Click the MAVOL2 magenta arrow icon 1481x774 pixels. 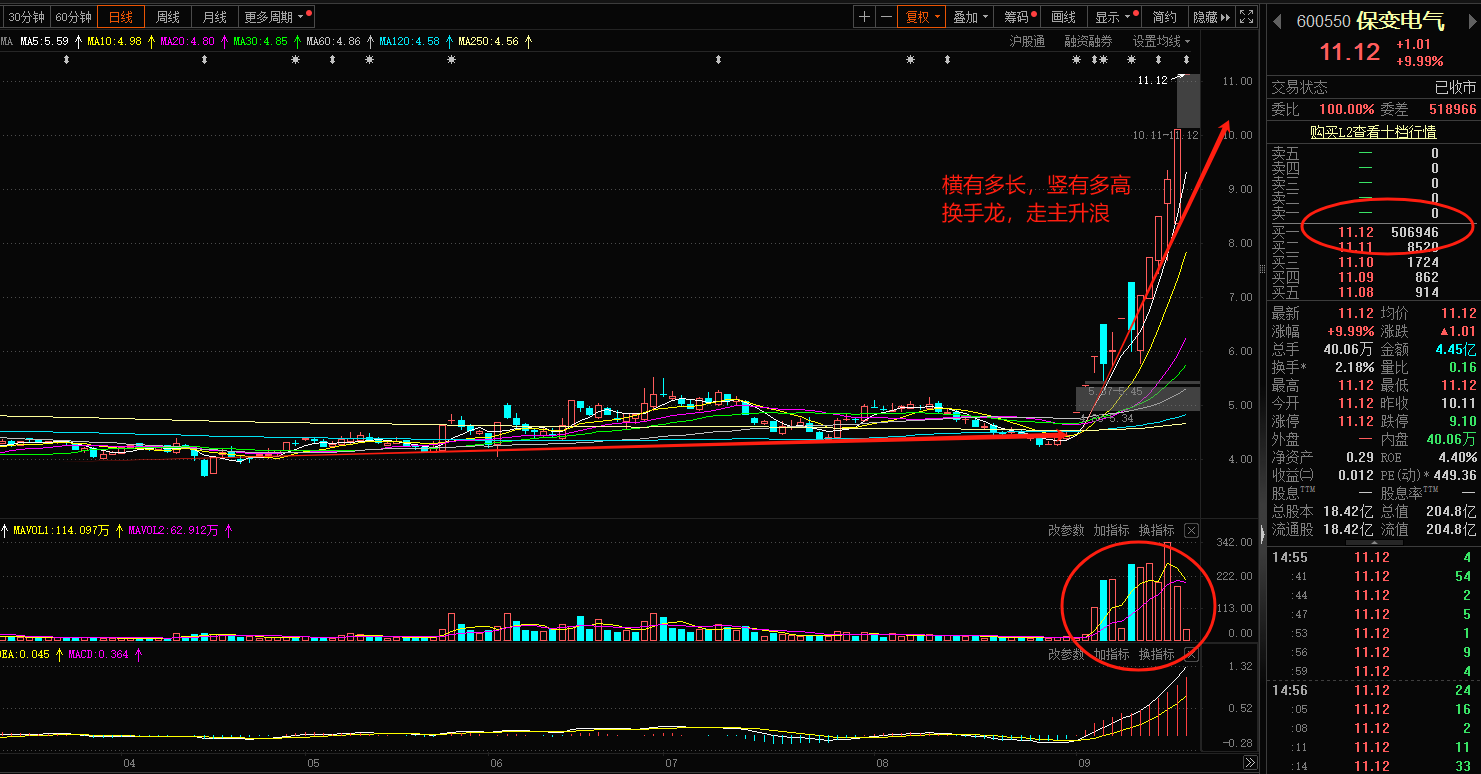228,530
